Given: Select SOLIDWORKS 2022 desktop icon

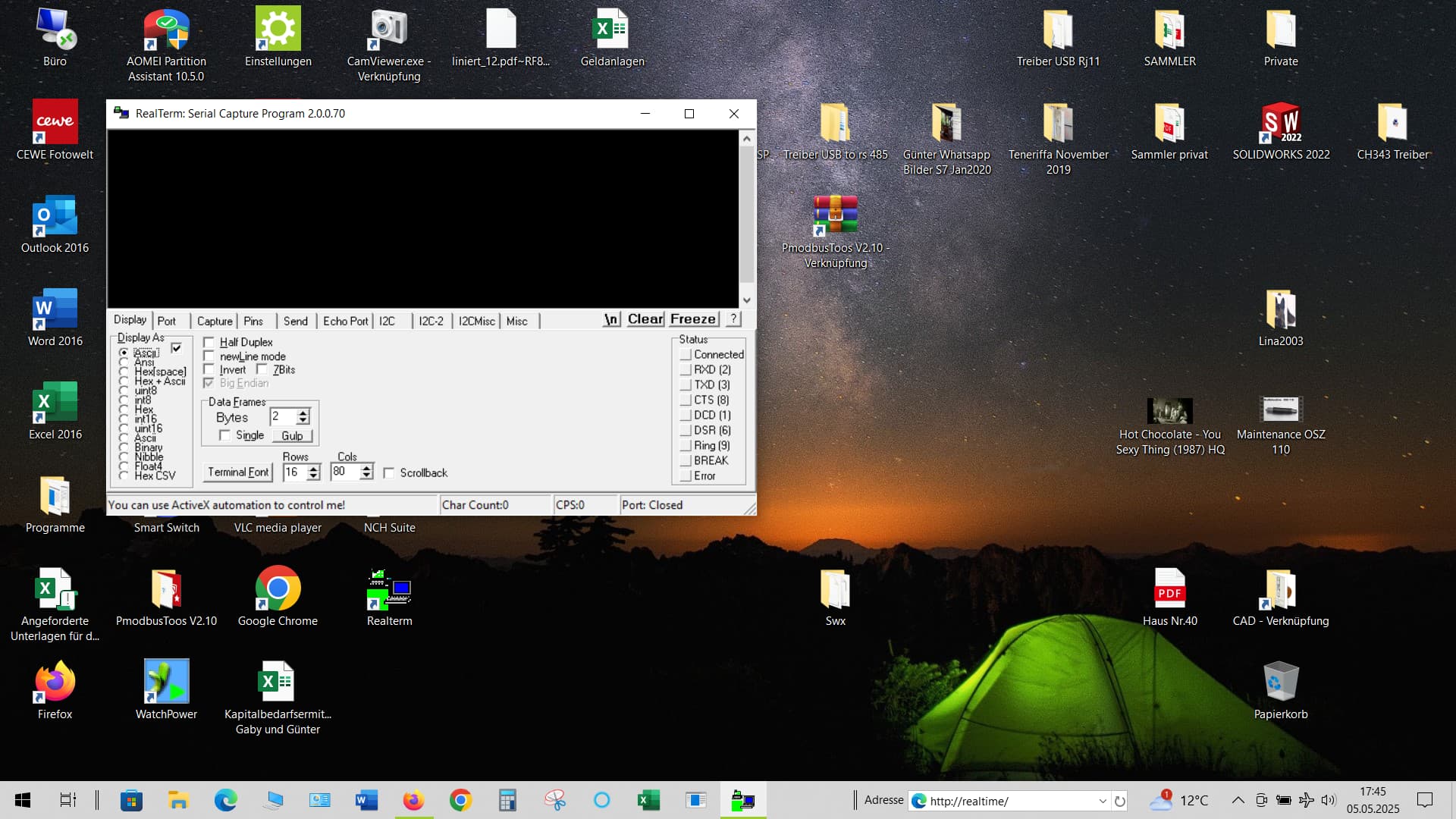Looking at the screenshot, I should pos(1281,133).
